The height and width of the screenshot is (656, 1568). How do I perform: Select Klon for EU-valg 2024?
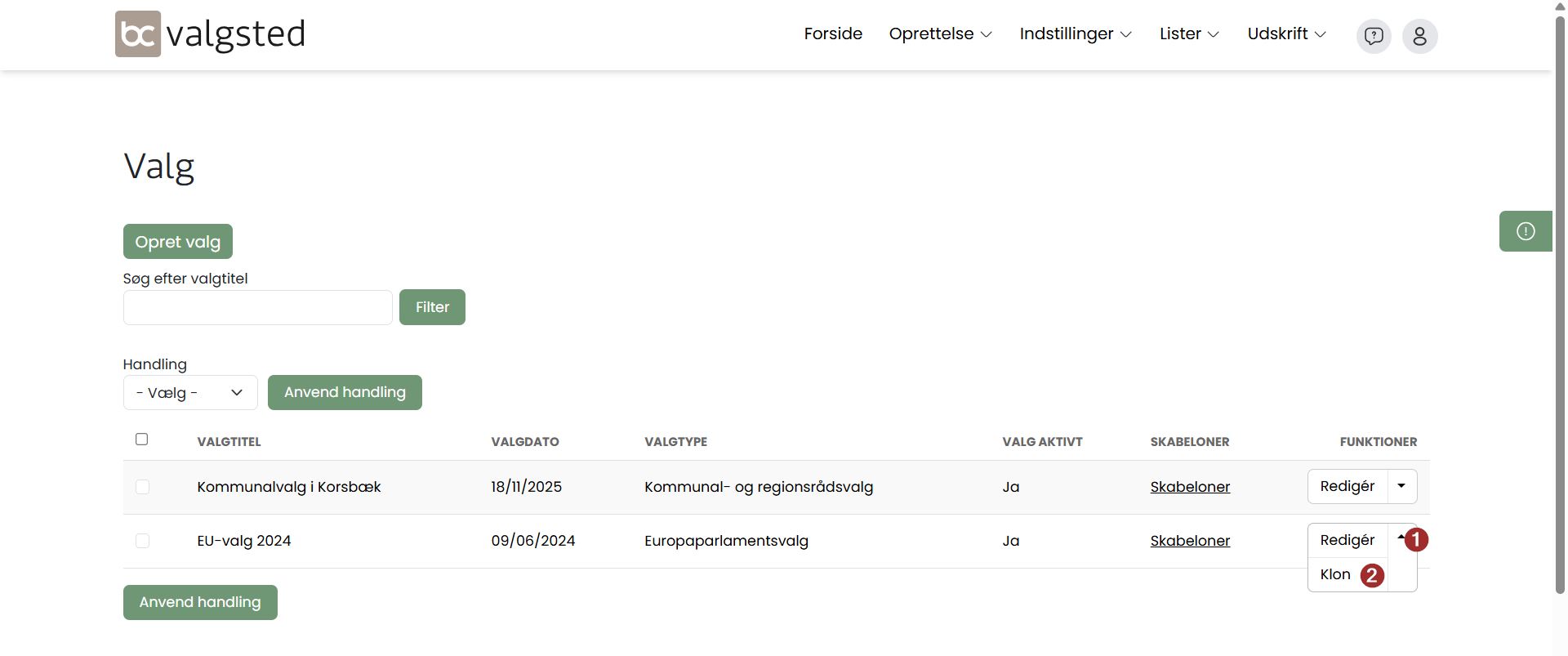coord(1335,574)
